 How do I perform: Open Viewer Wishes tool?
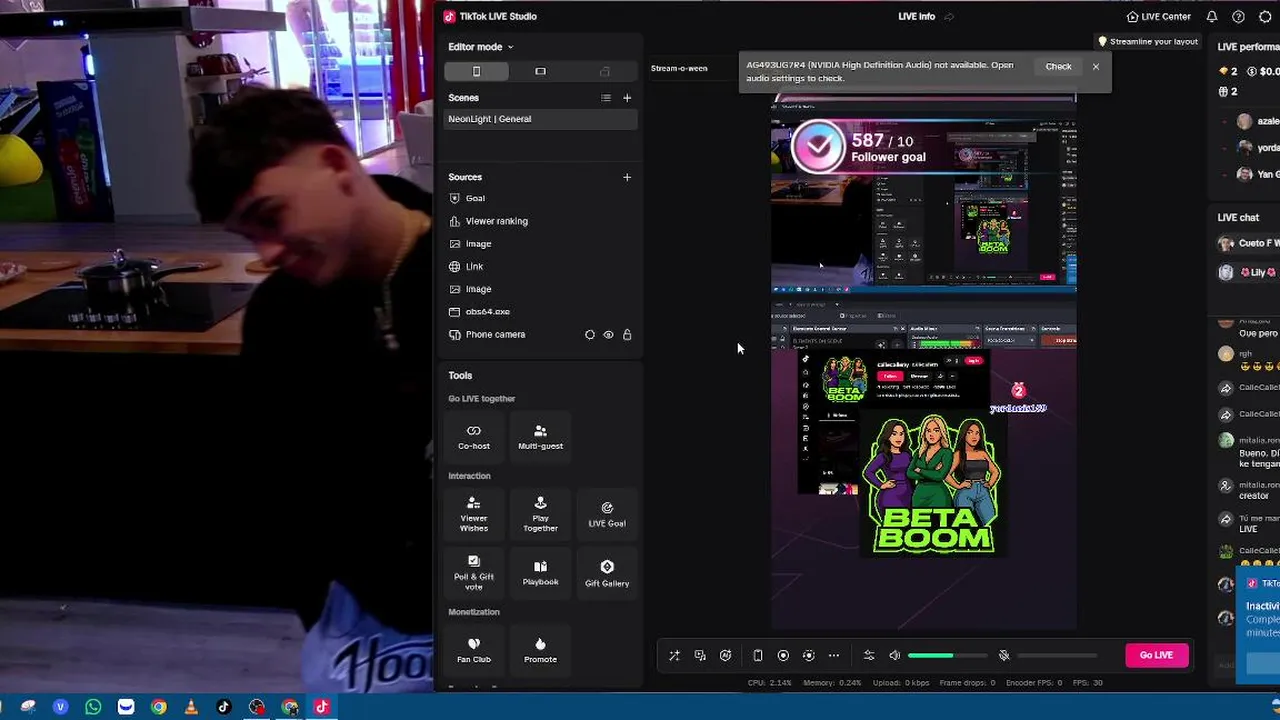474,514
